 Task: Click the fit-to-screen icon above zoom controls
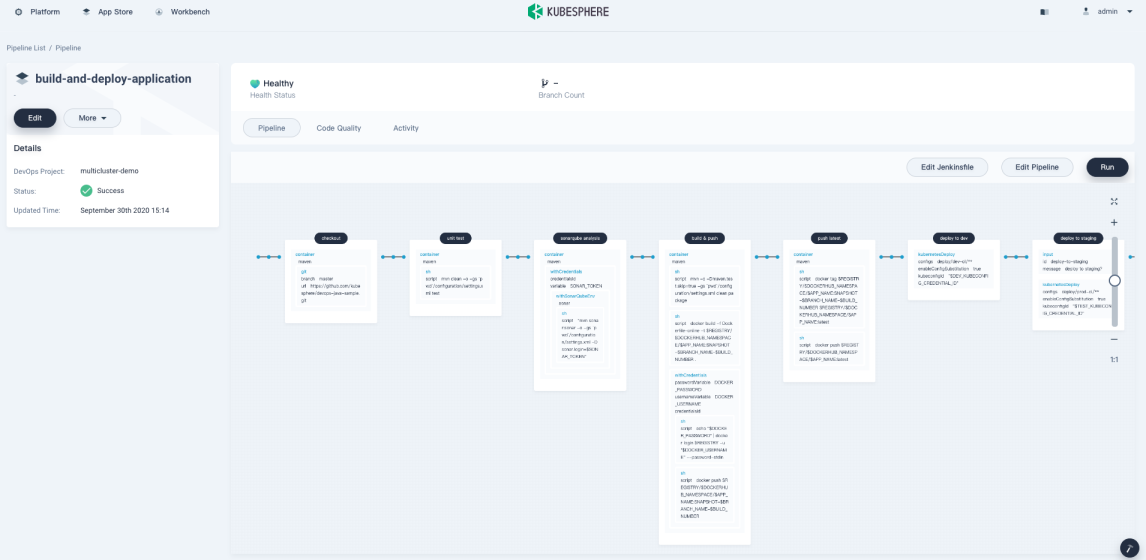[x=1114, y=202]
